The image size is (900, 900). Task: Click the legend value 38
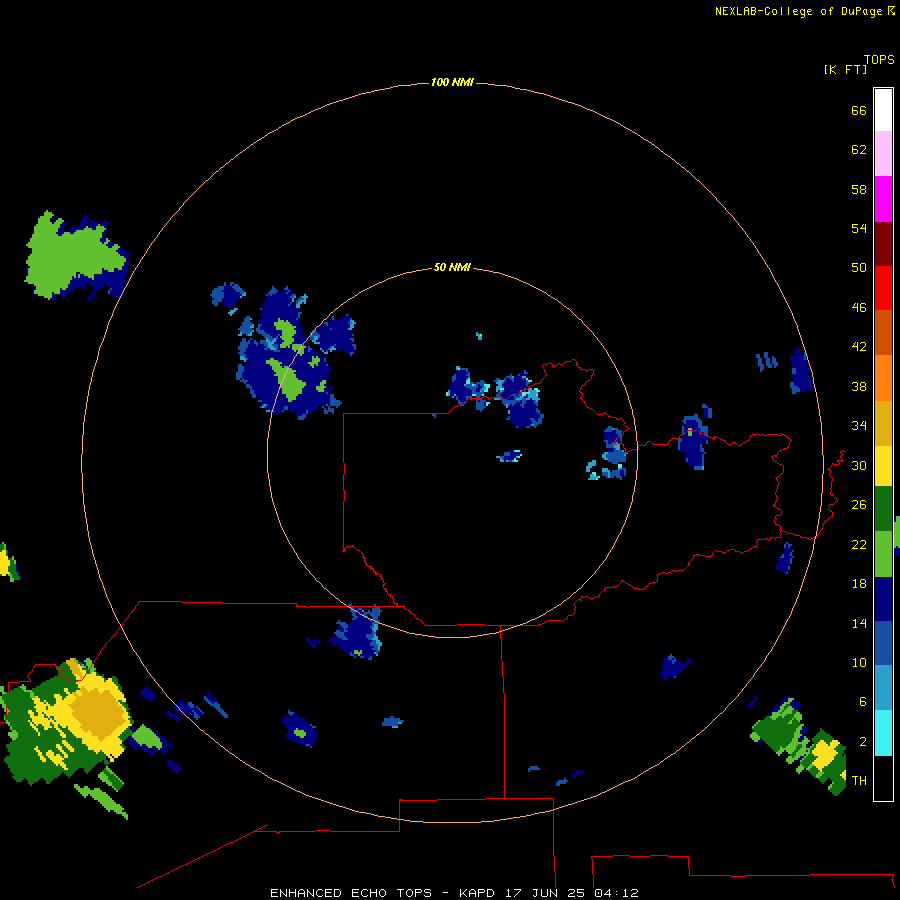(859, 386)
